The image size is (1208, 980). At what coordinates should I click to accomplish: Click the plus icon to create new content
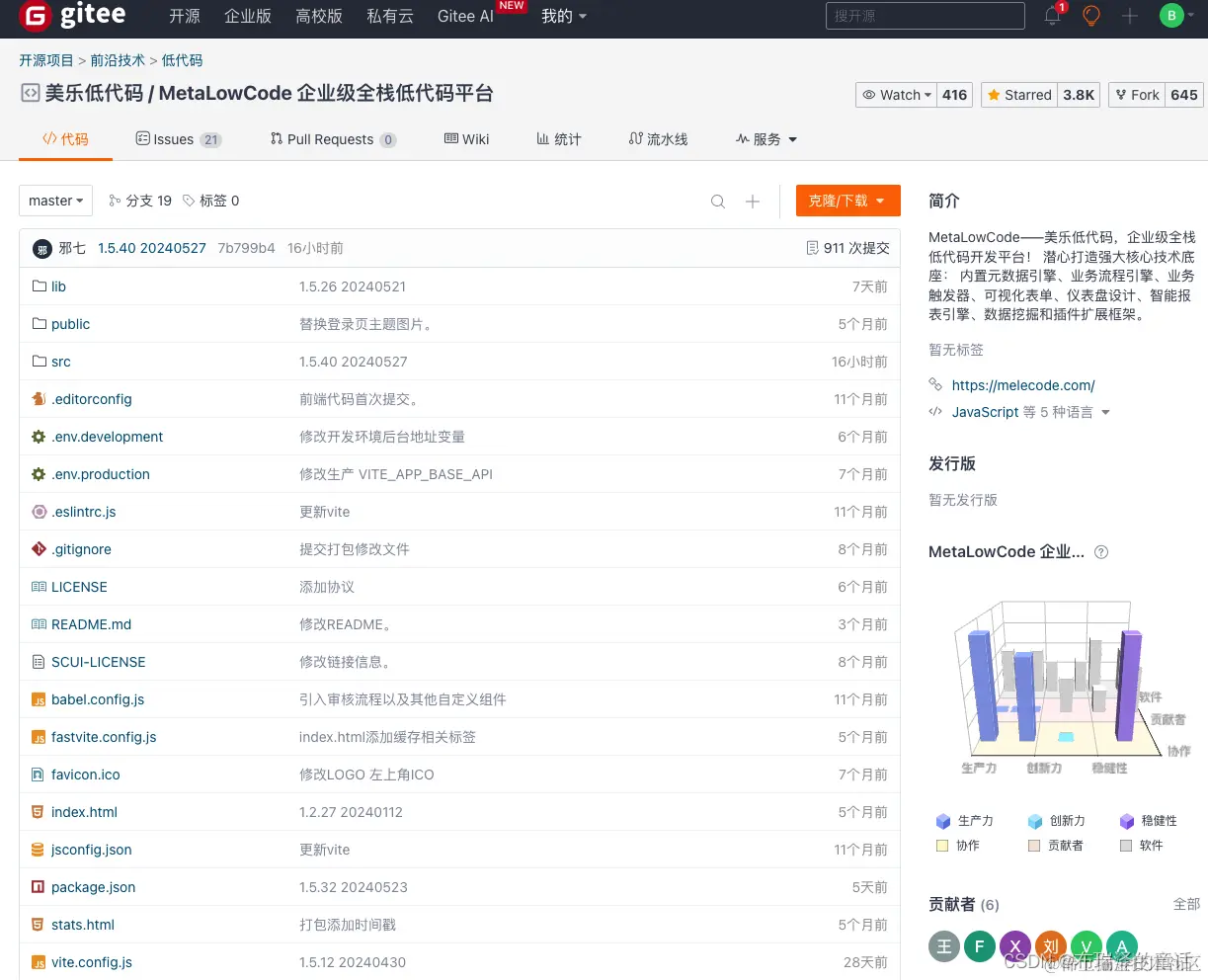[x=1129, y=17]
